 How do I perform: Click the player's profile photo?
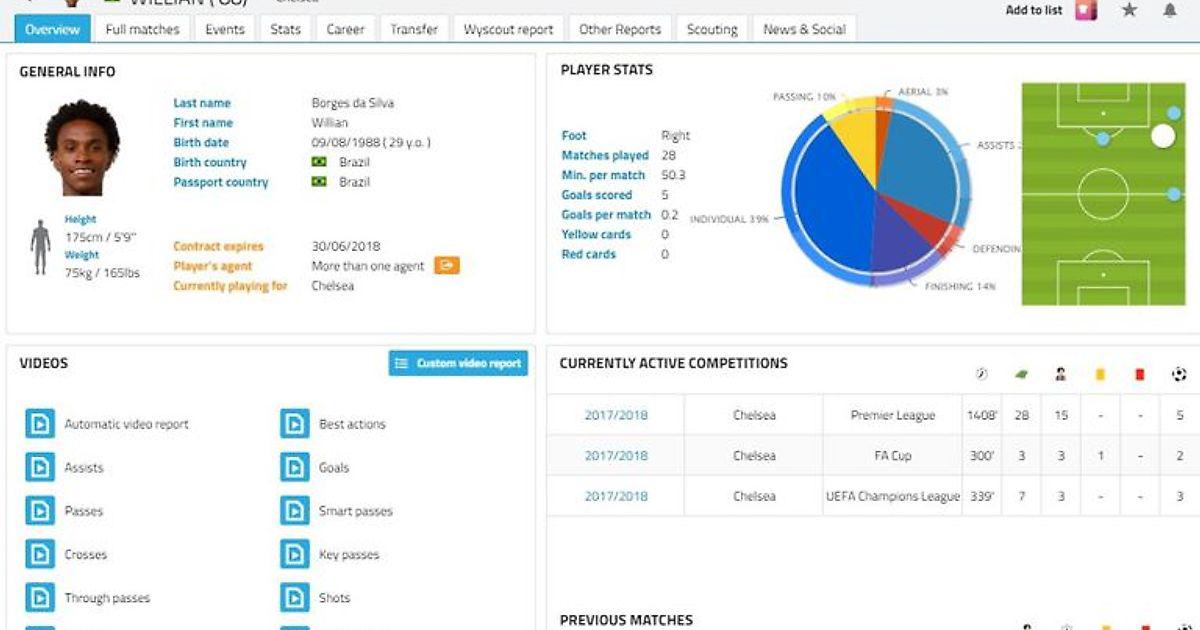coord(81,148)
